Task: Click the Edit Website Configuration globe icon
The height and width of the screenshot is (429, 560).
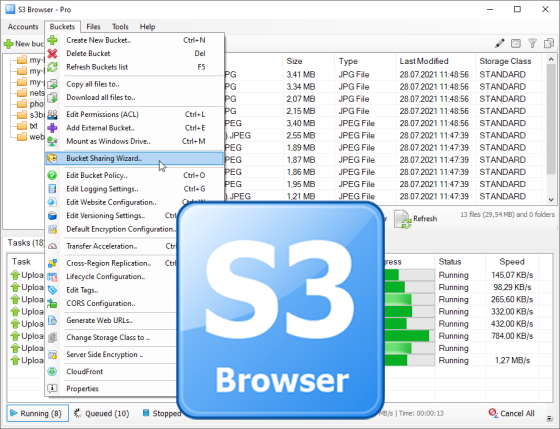Action: 52,202
